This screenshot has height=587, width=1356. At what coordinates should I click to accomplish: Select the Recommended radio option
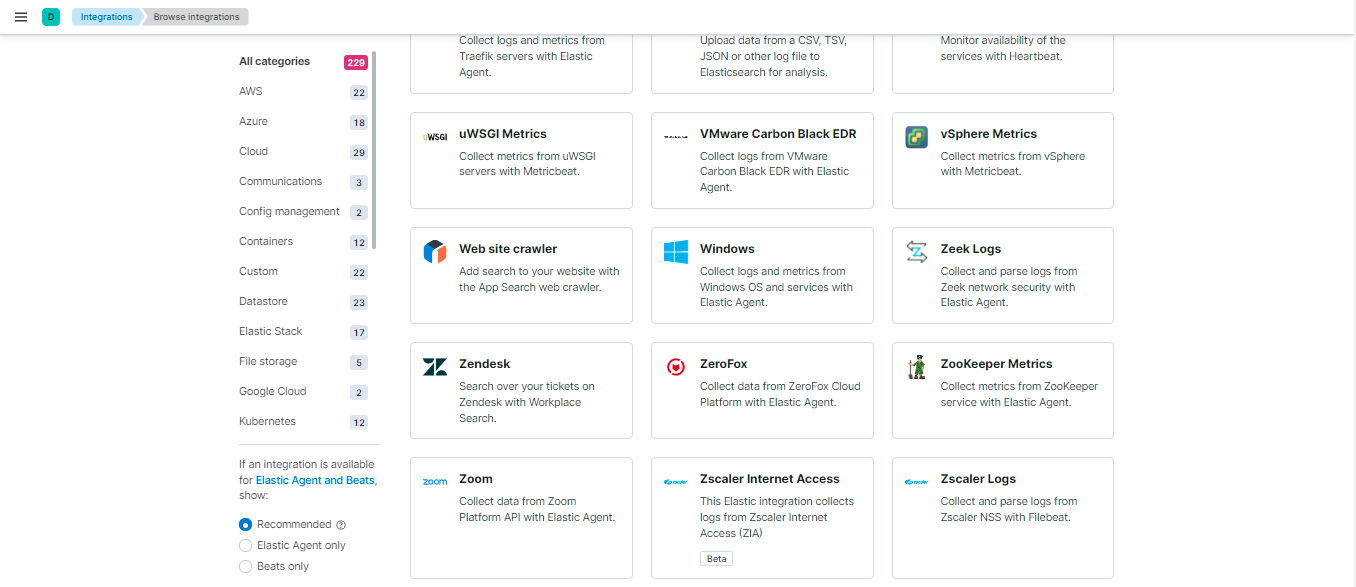(x=246, y=525)
